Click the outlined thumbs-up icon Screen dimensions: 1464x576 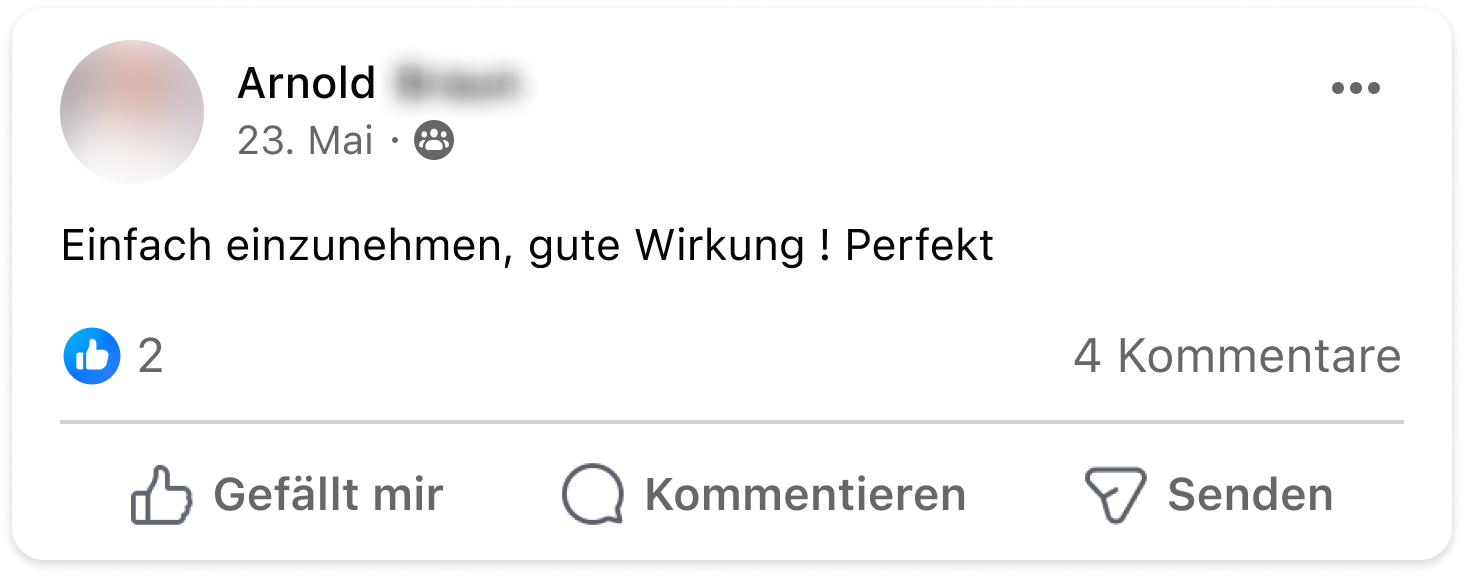click(x=160, y=494)
